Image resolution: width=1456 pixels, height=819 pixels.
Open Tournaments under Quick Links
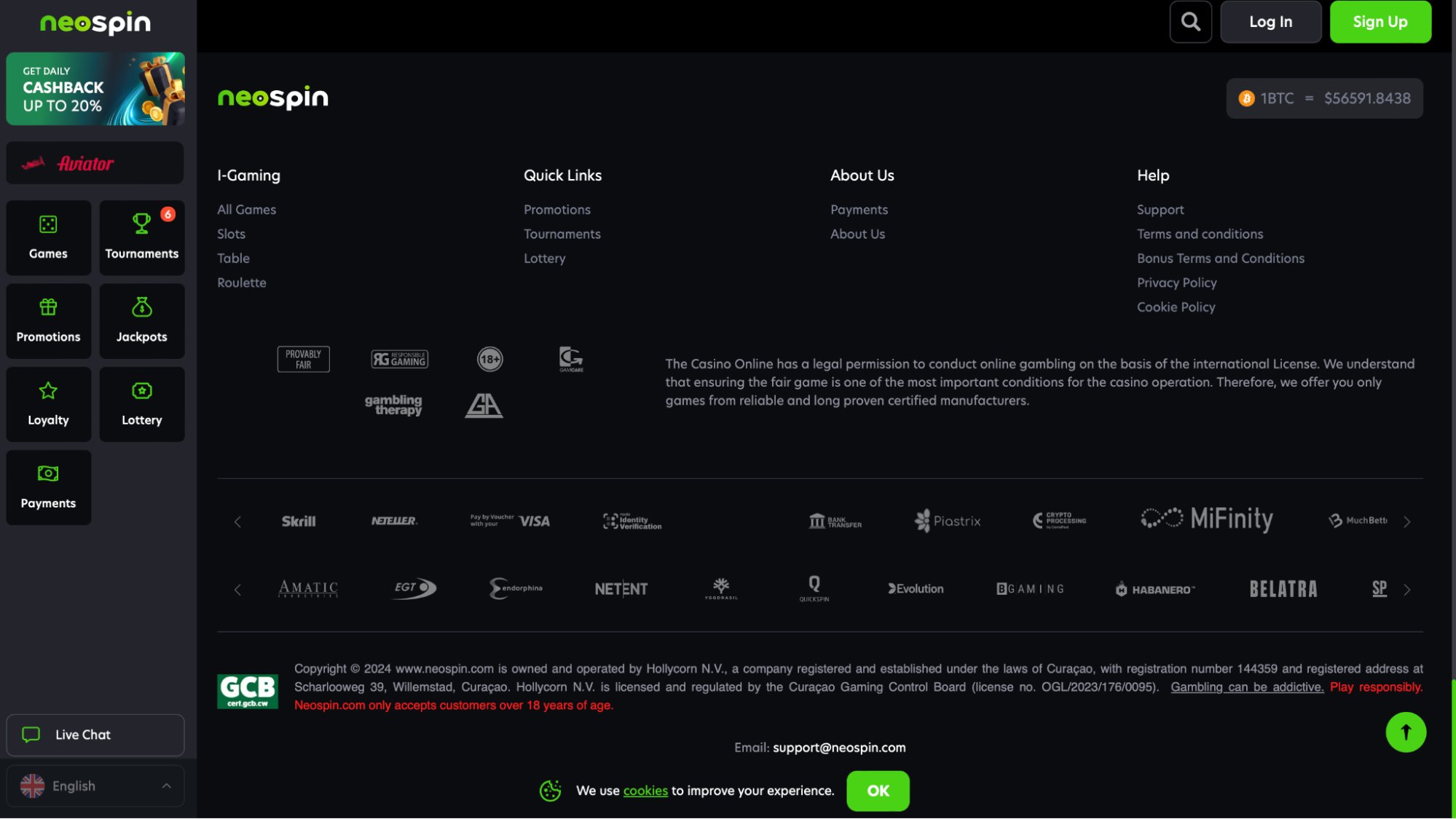[562, 234]
